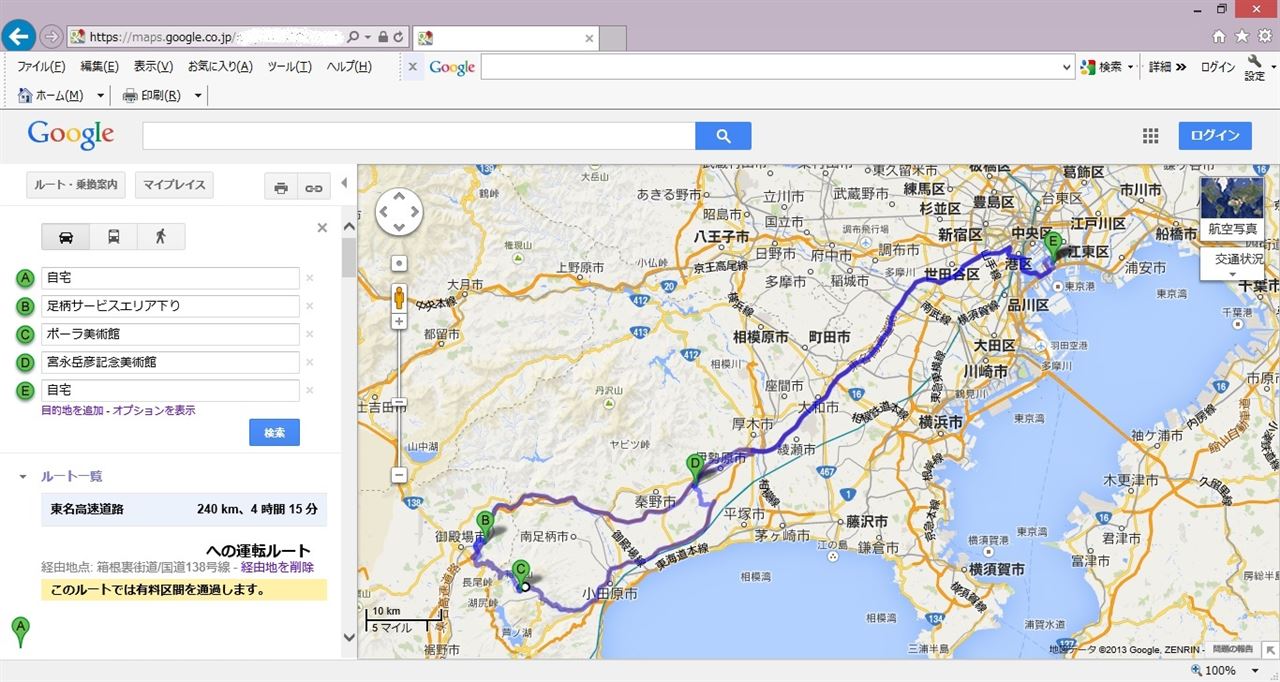Image resolution: width=1280 pixels, height=682 pixels.
Task: Click the left panel vertical scrollbar
Action: (x=349, y=257)
